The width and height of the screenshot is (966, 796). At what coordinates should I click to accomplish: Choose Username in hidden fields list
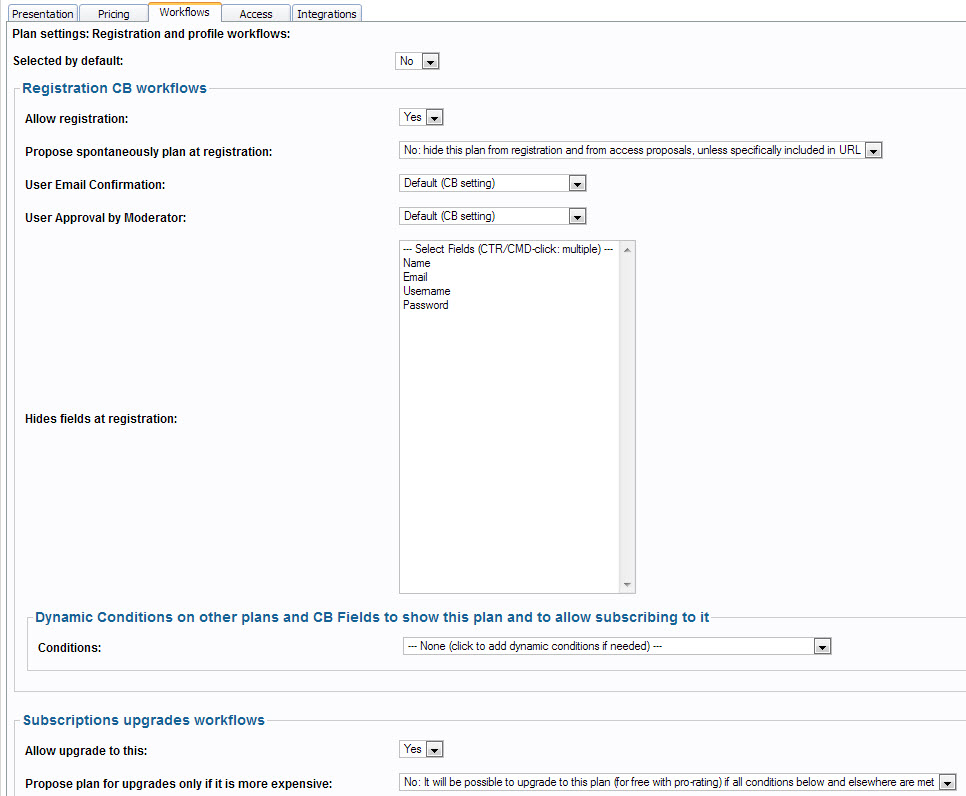point(427,291)
